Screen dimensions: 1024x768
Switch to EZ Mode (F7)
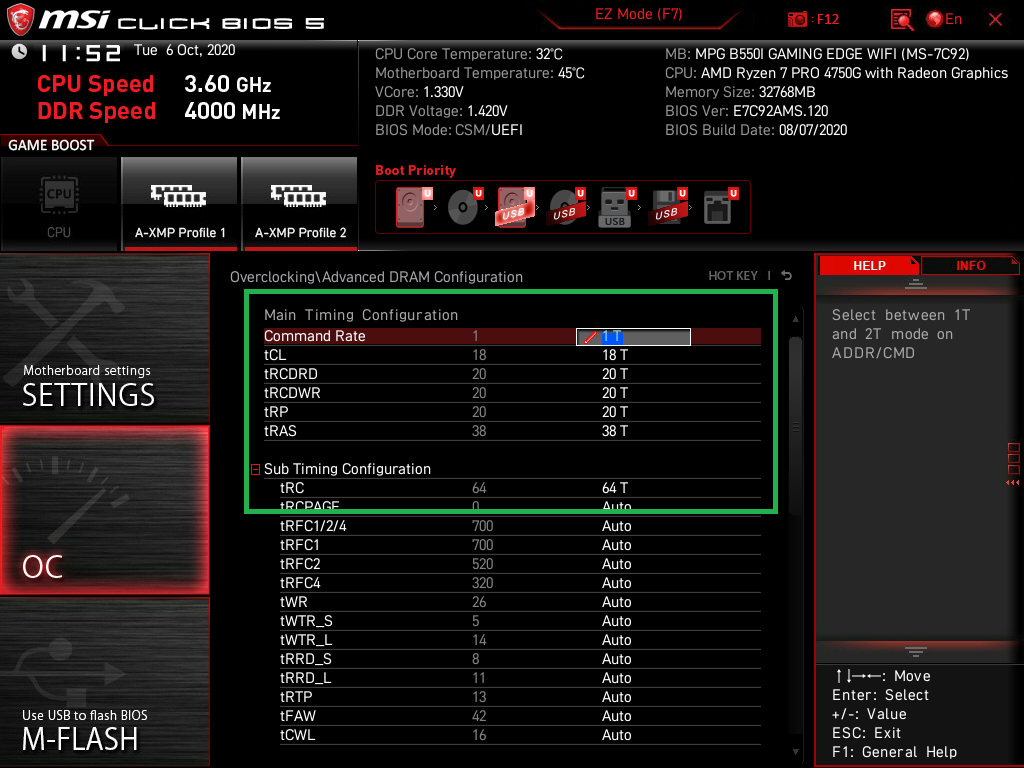point(639,14)
